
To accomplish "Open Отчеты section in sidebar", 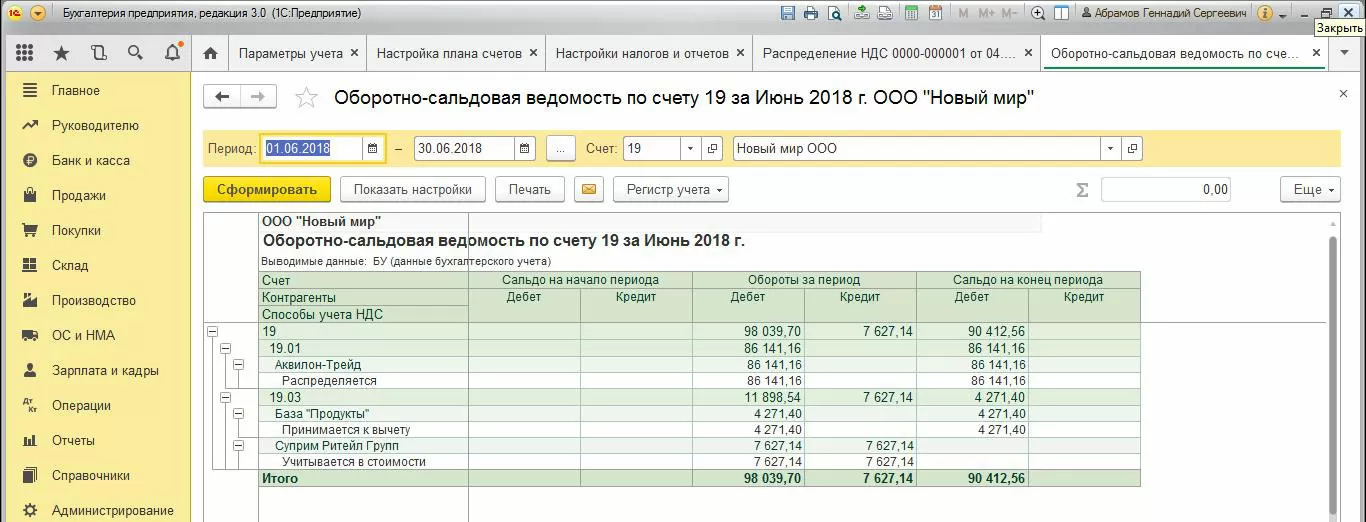I will (x=96, y=440).
